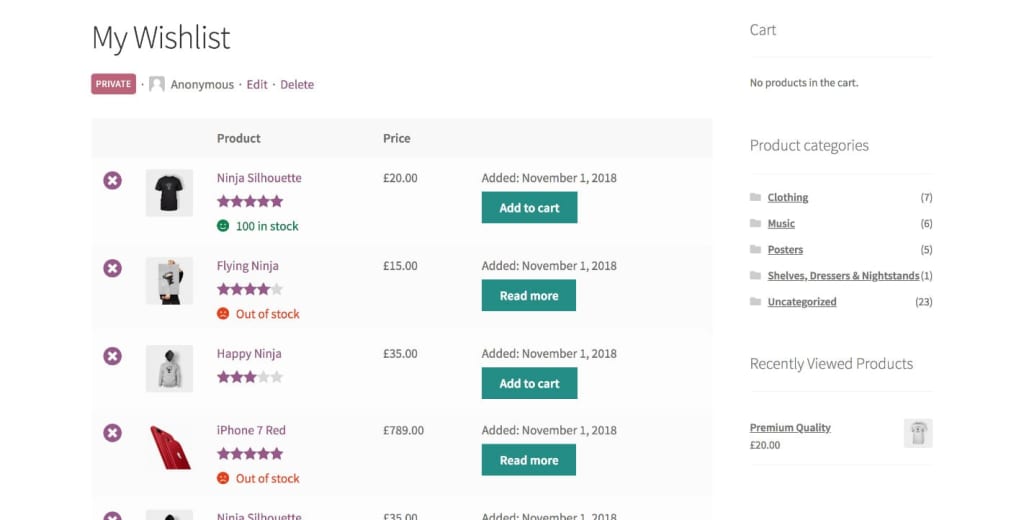This screenshot has height=520, width=1024.
Task: Open the black Ninja Silhouette t-shirt thumbnail
Action: (169, 193)
